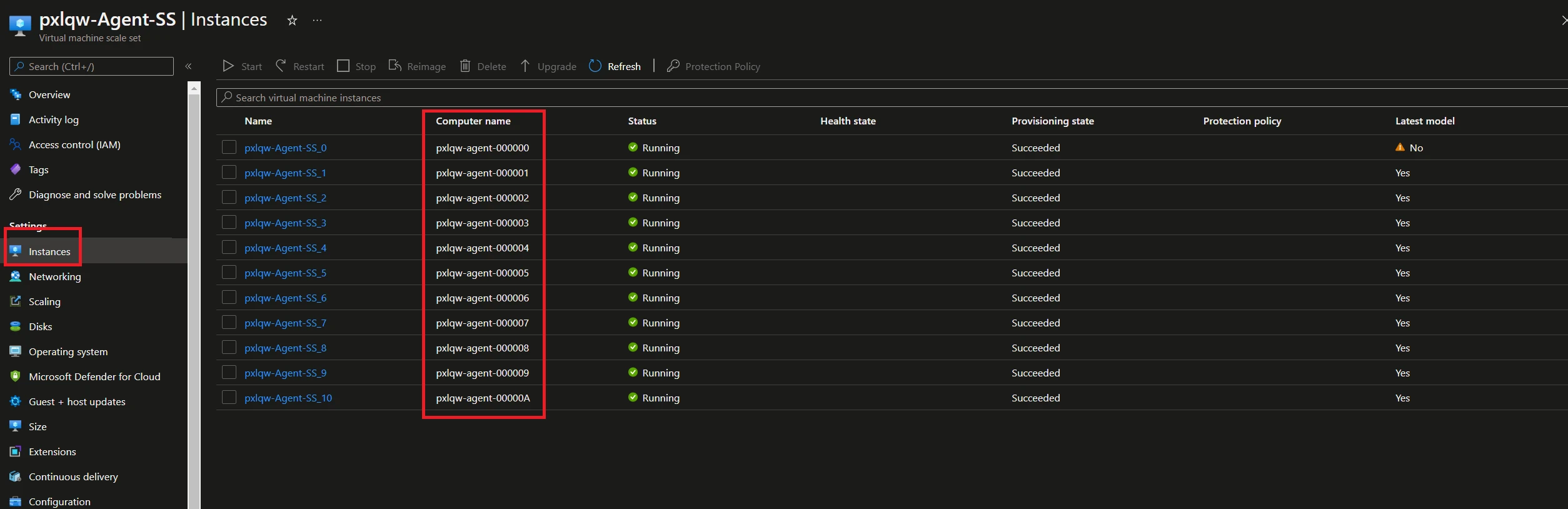Click the Delete toolbar button
The width and height of the screenshot is (1568, 509).
tap(483, 66)
